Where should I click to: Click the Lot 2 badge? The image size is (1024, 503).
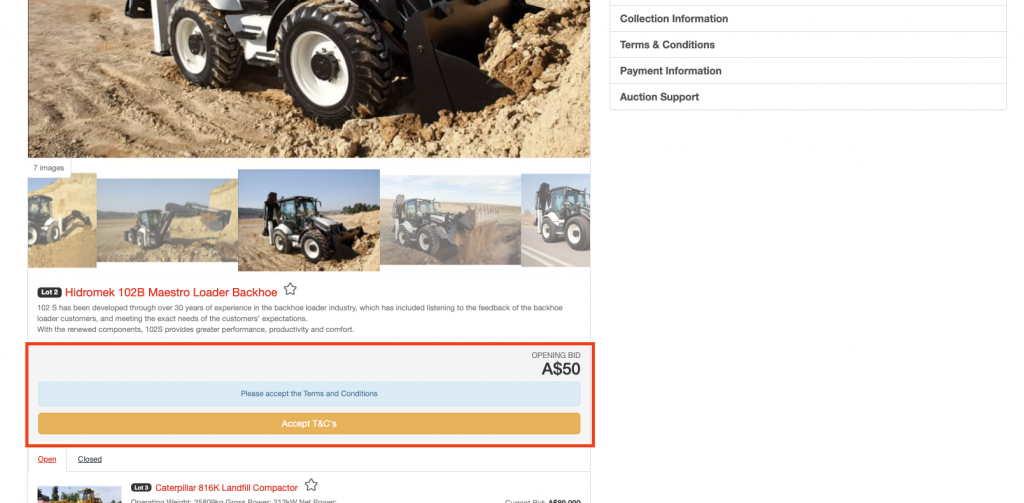point(50,293)
